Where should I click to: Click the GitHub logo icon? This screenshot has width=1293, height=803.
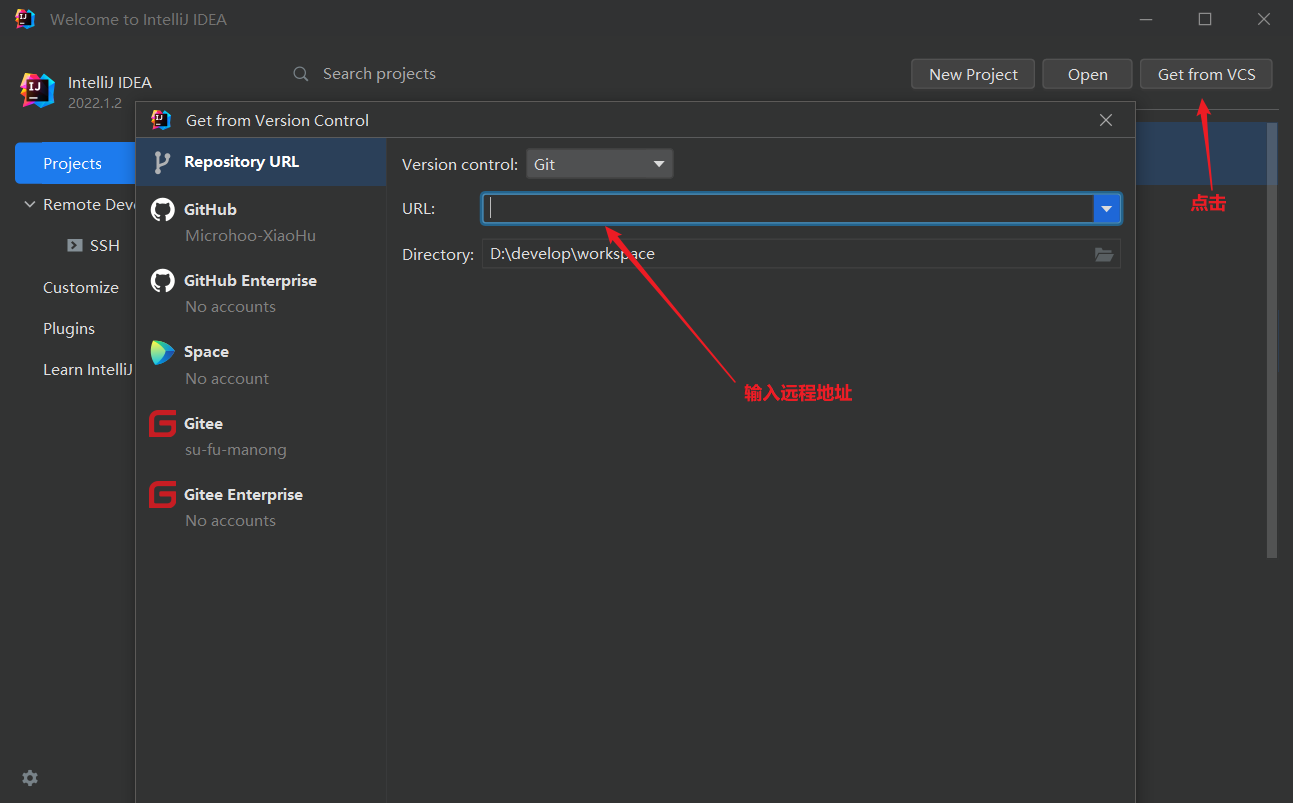(162, 210)
